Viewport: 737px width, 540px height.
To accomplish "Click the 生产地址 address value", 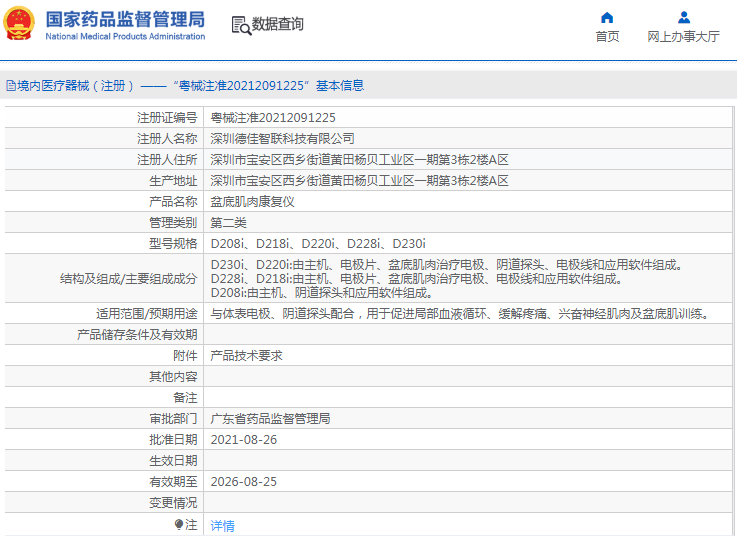I will (x=359, y=181).
